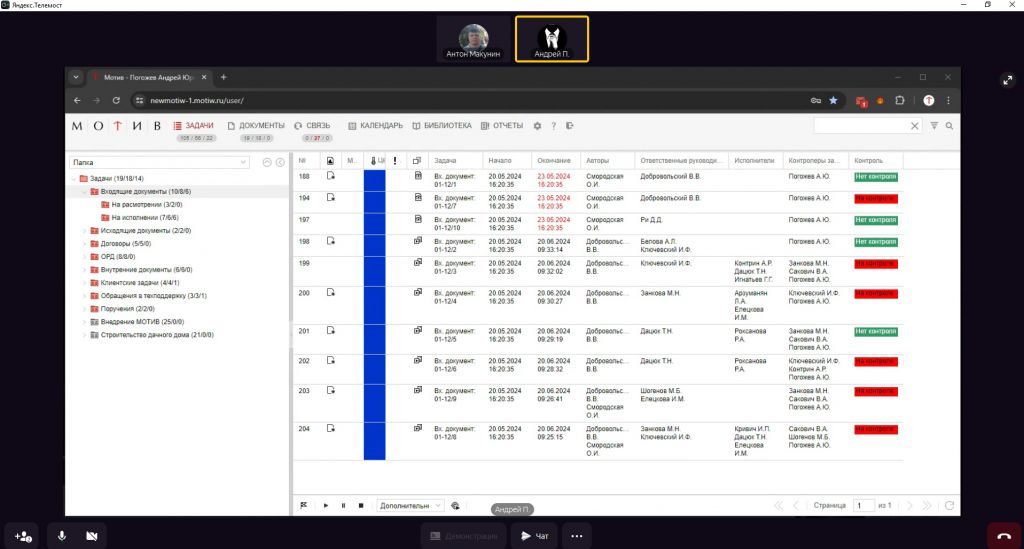Refresh the task list page
This screenshot has height=549, width=1024.
coord(949,505)
